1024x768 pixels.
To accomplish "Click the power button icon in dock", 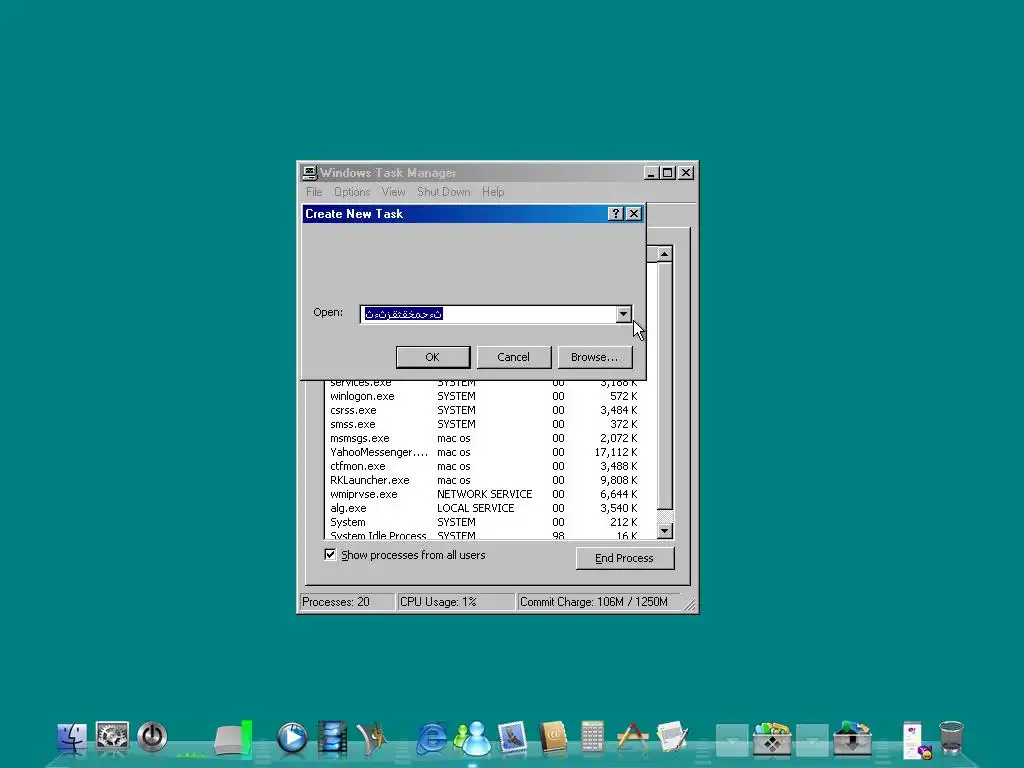I will pyautogui.click(x=152, y=737).
